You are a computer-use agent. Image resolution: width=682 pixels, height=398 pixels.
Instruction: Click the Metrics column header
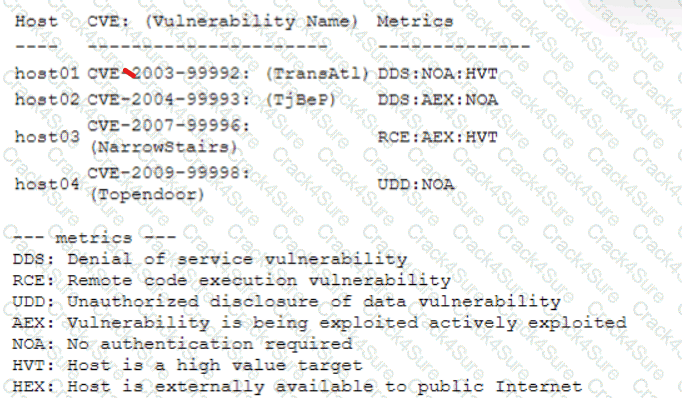415,21
